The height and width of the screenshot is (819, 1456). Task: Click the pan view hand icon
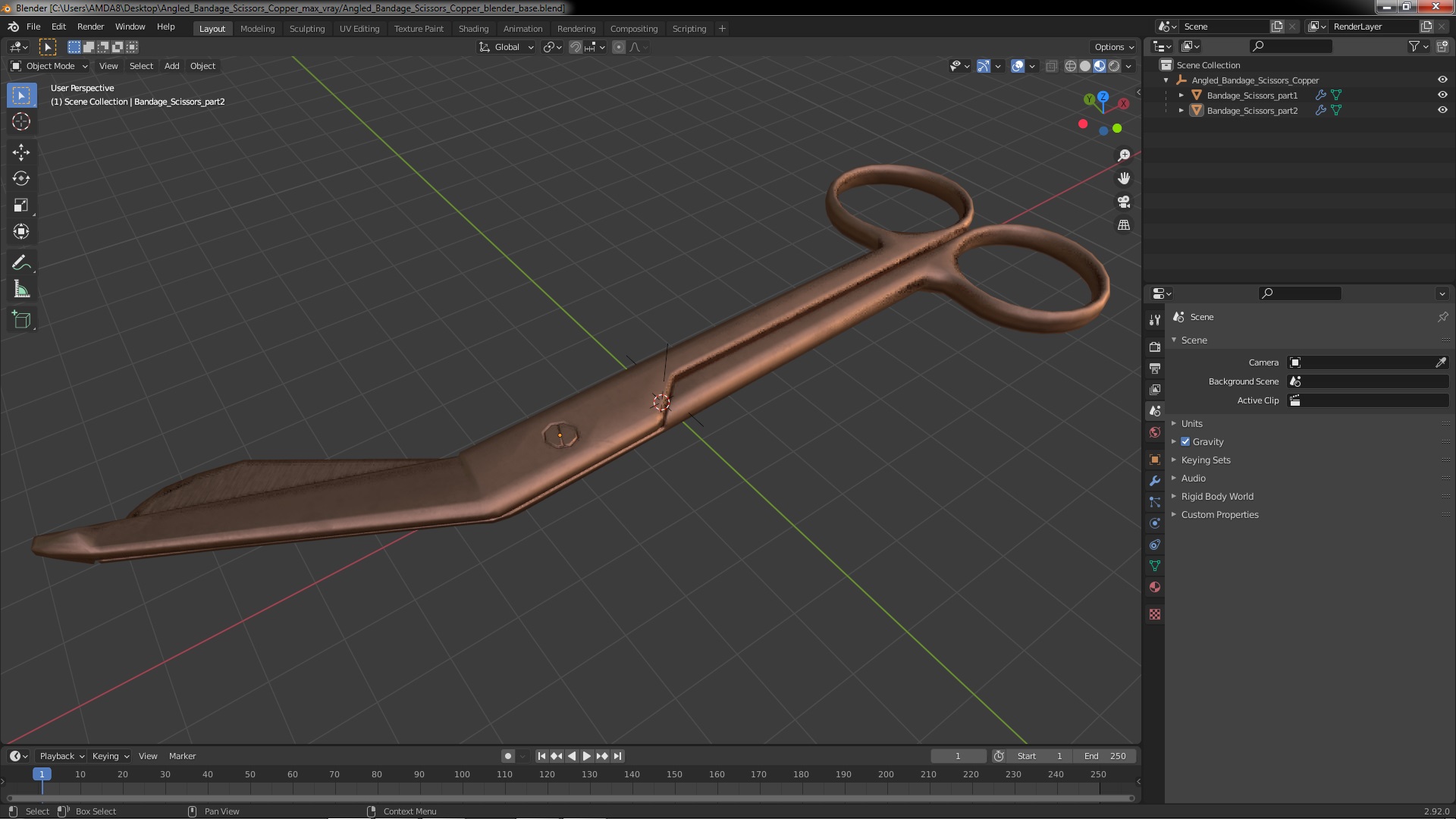(1124, 178)
